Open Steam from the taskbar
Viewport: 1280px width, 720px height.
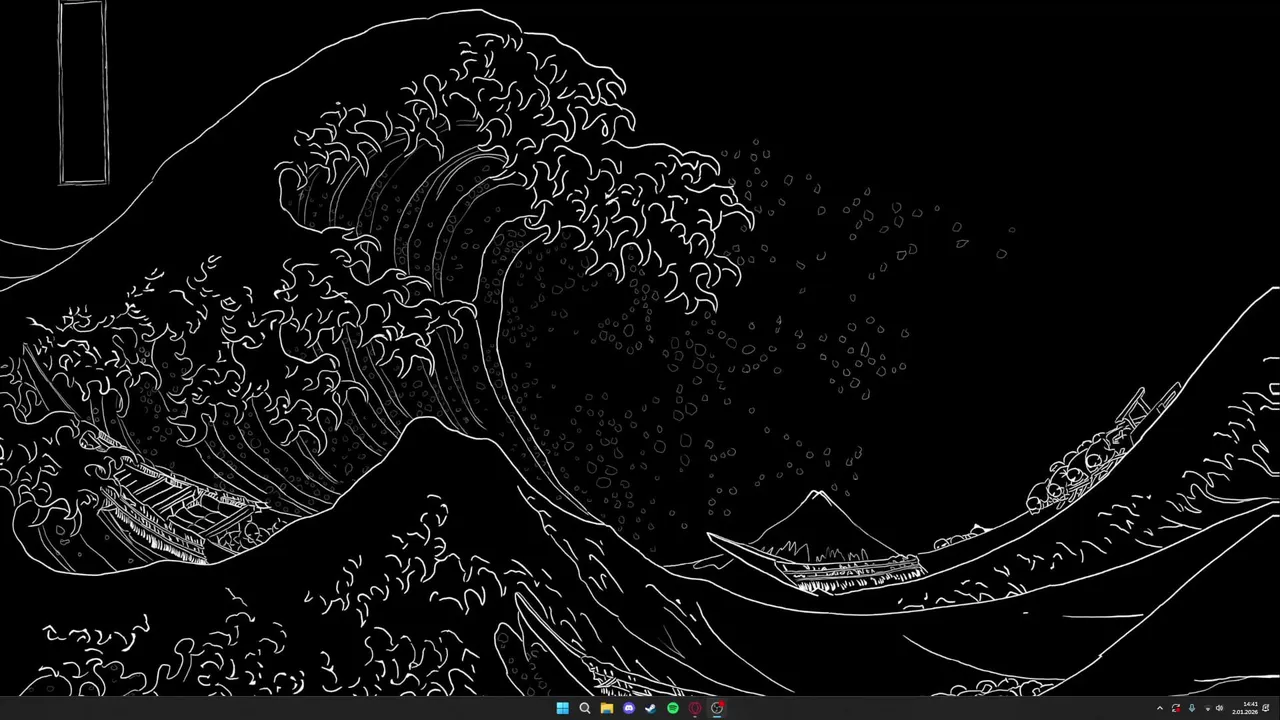click(x=651, y=708)
